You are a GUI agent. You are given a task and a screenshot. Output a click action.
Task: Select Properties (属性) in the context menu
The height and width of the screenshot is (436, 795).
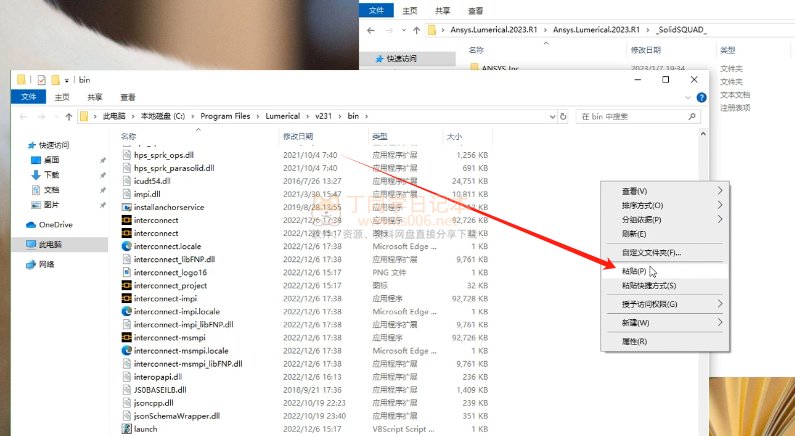(x=634, y=342)
